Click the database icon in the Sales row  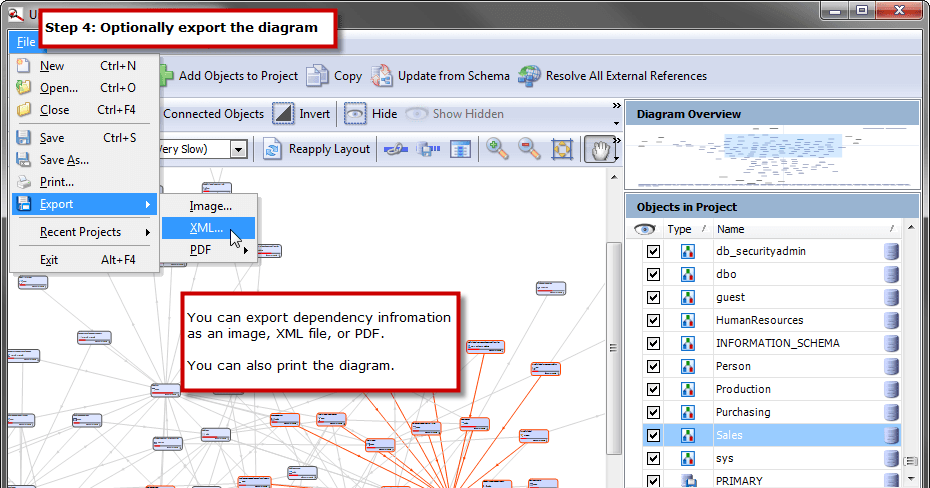(x=891, y=435)
